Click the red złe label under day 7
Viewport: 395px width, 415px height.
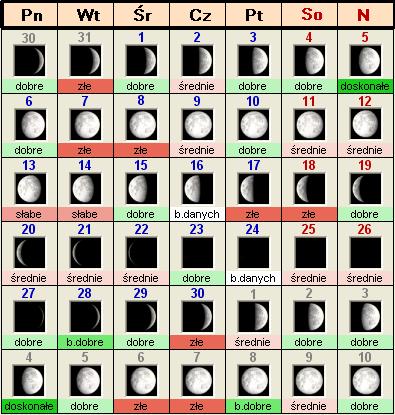(x=85, y=150)
